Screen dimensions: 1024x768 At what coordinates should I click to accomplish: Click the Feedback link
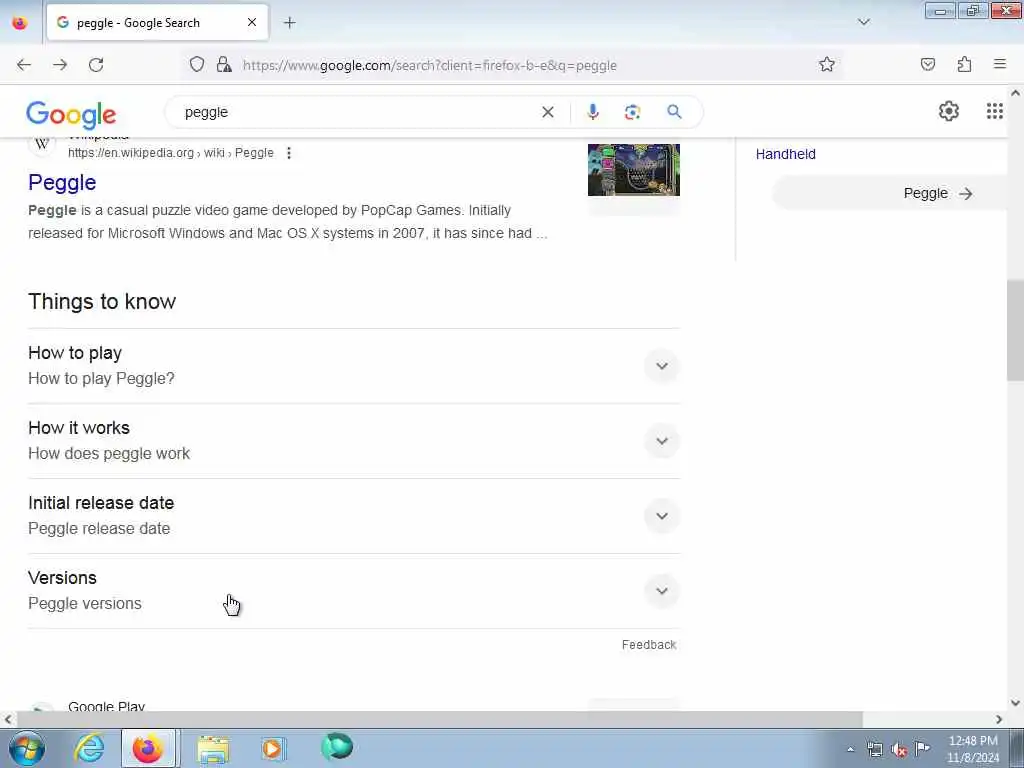648,645
